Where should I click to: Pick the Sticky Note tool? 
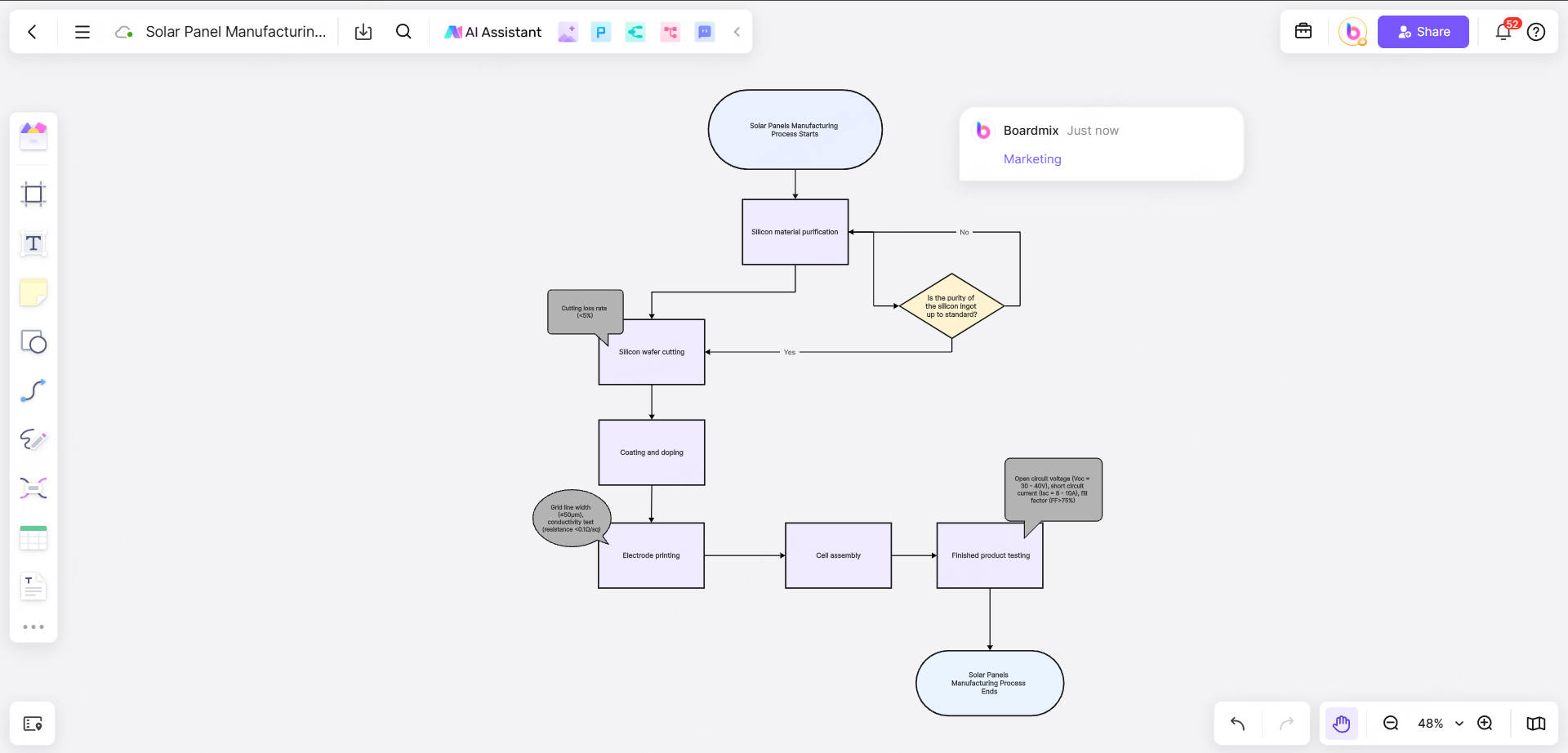33,292
